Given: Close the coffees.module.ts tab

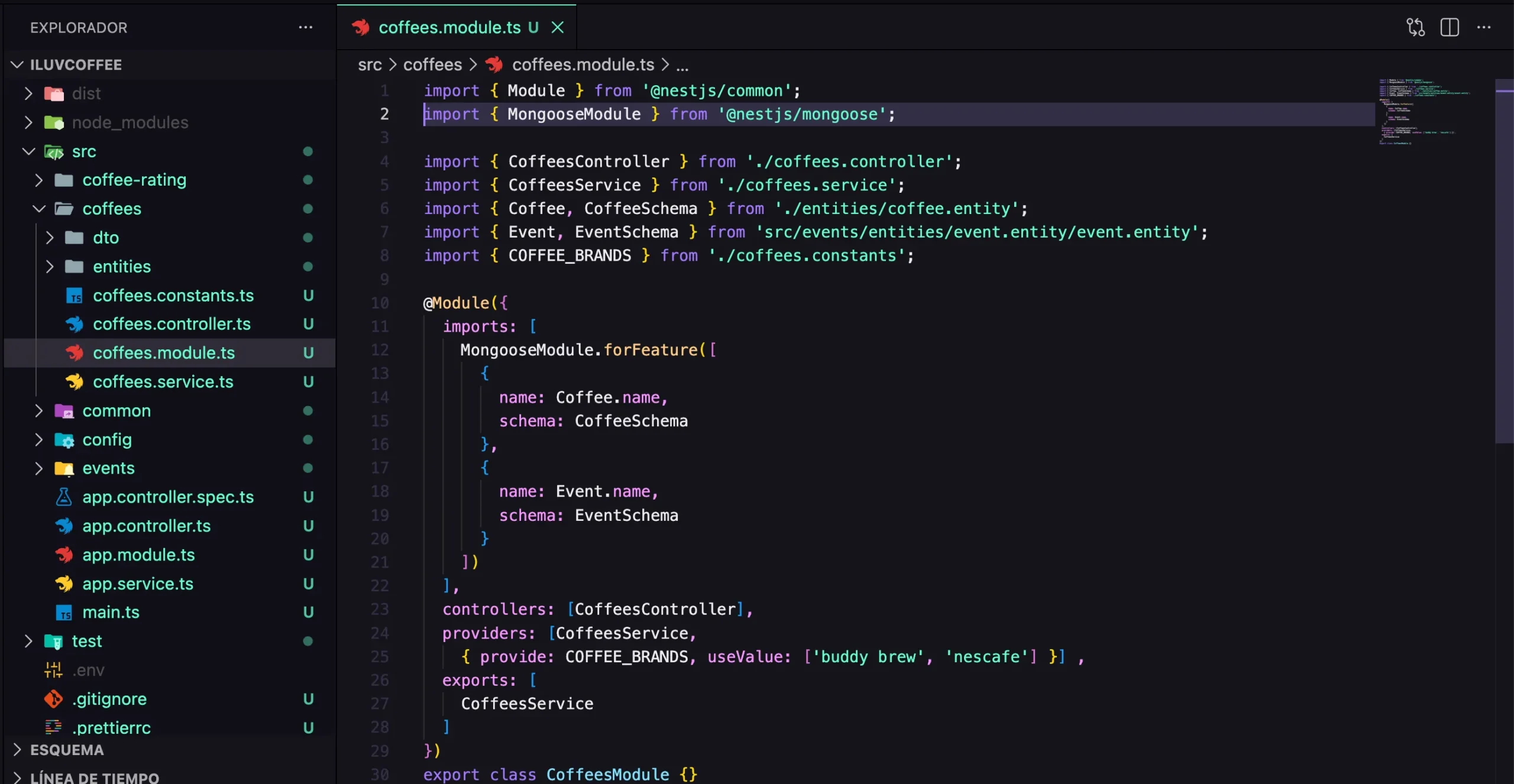Looking at the screenshot, I should (557, 27).
